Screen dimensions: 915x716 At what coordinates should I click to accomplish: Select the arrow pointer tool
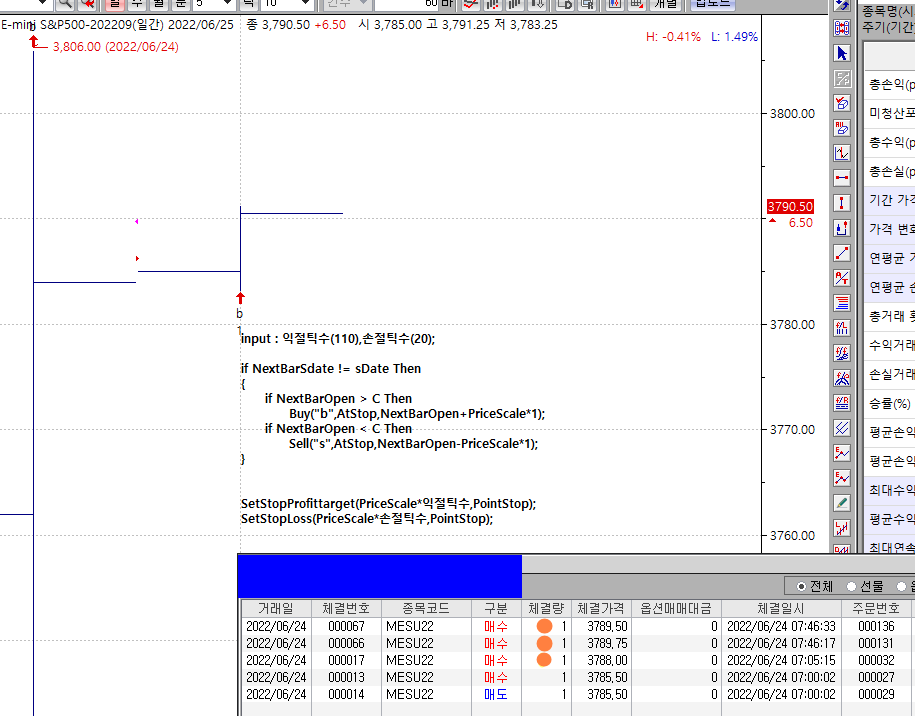click(x=842, y=53)
